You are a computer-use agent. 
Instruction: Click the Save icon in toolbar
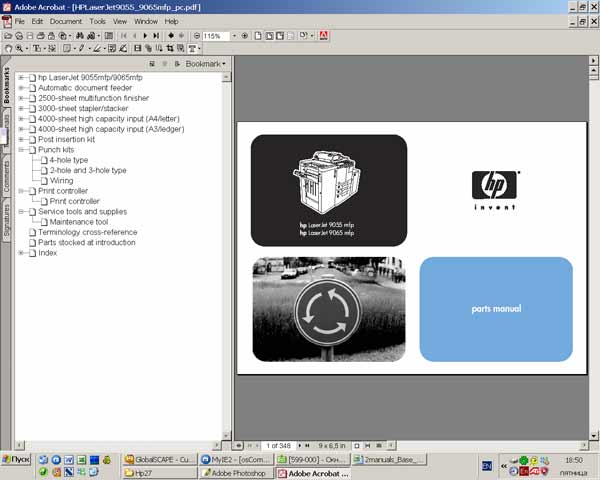[x=30, y=36]
